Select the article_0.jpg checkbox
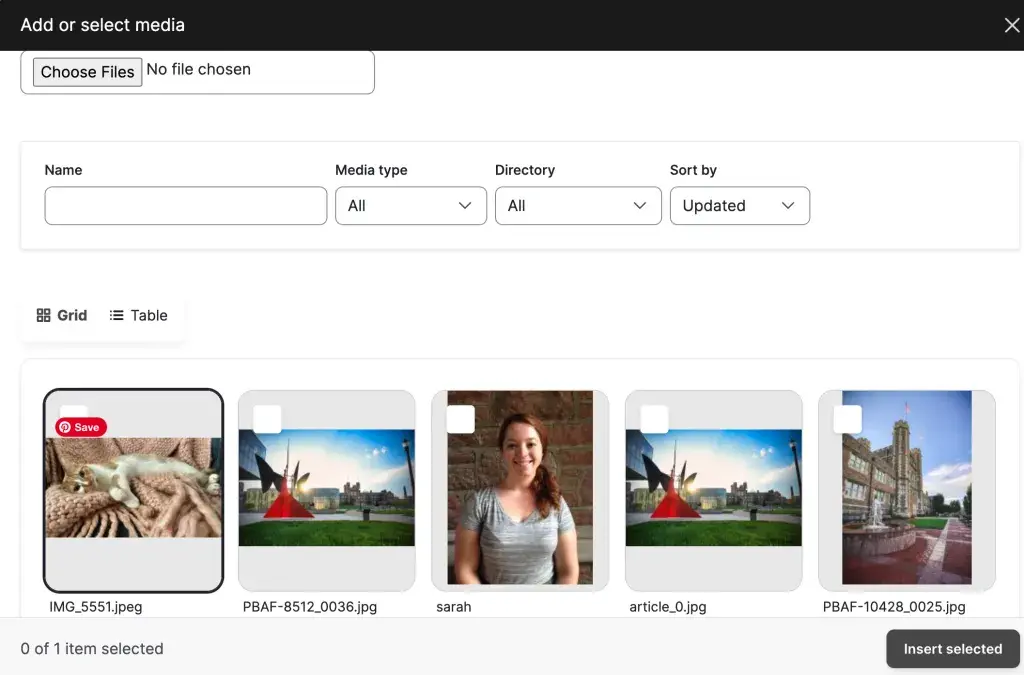 tap(654, 419)
